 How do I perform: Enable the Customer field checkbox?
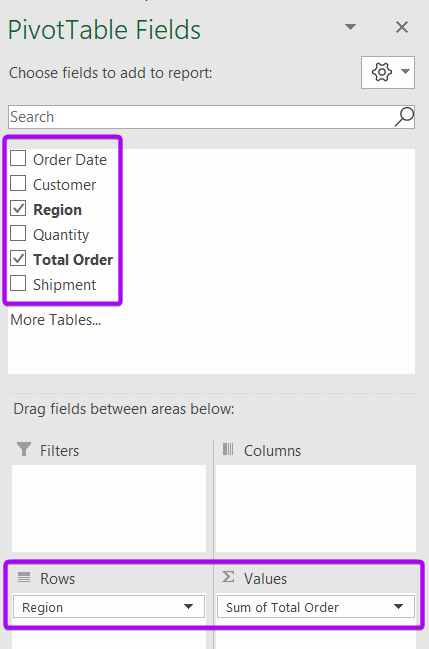tap(18, 183)
